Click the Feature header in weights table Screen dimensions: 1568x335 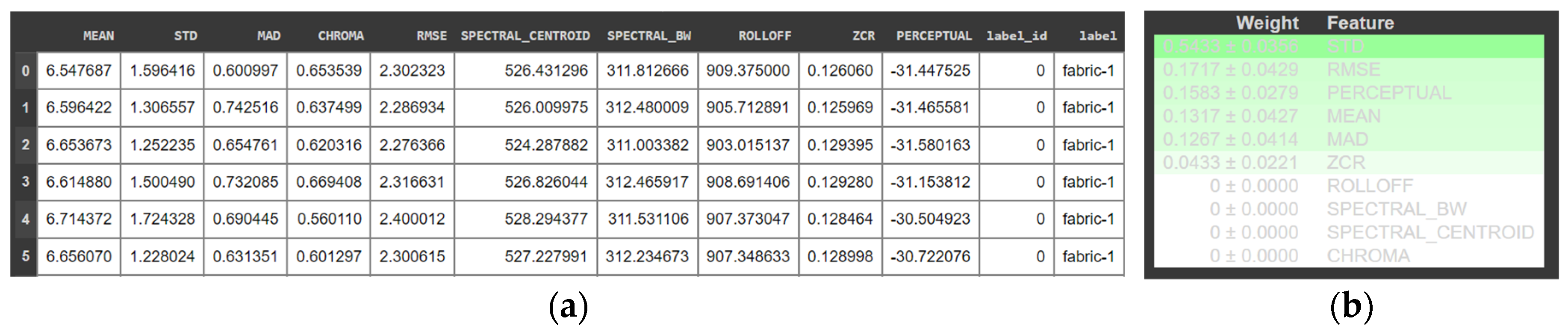click(1360, 23)
